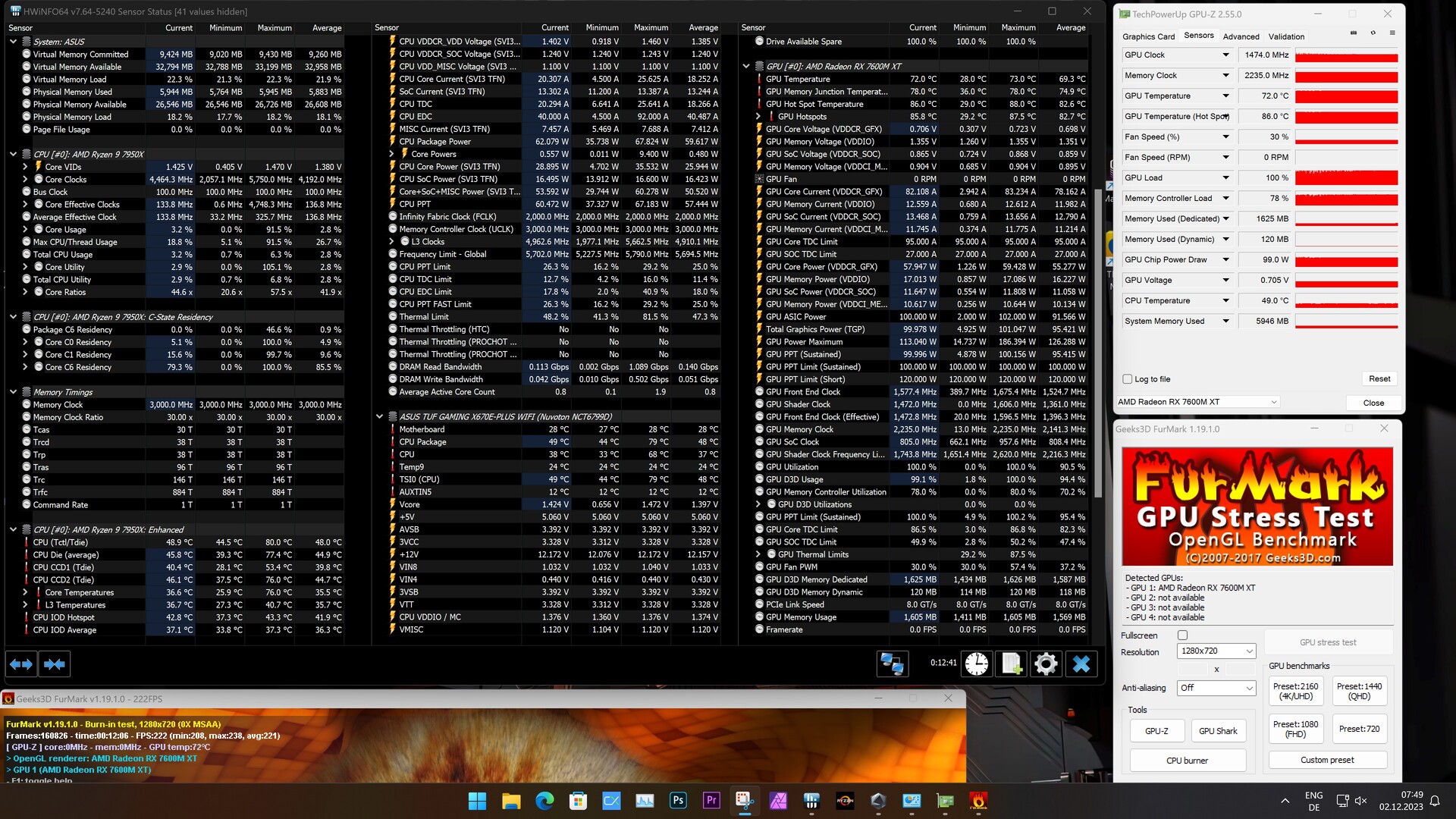This screenshot has width=1456, height=819.
Task: Collapse the Memory Timings sensor group
Action: (x=13, y=392)
